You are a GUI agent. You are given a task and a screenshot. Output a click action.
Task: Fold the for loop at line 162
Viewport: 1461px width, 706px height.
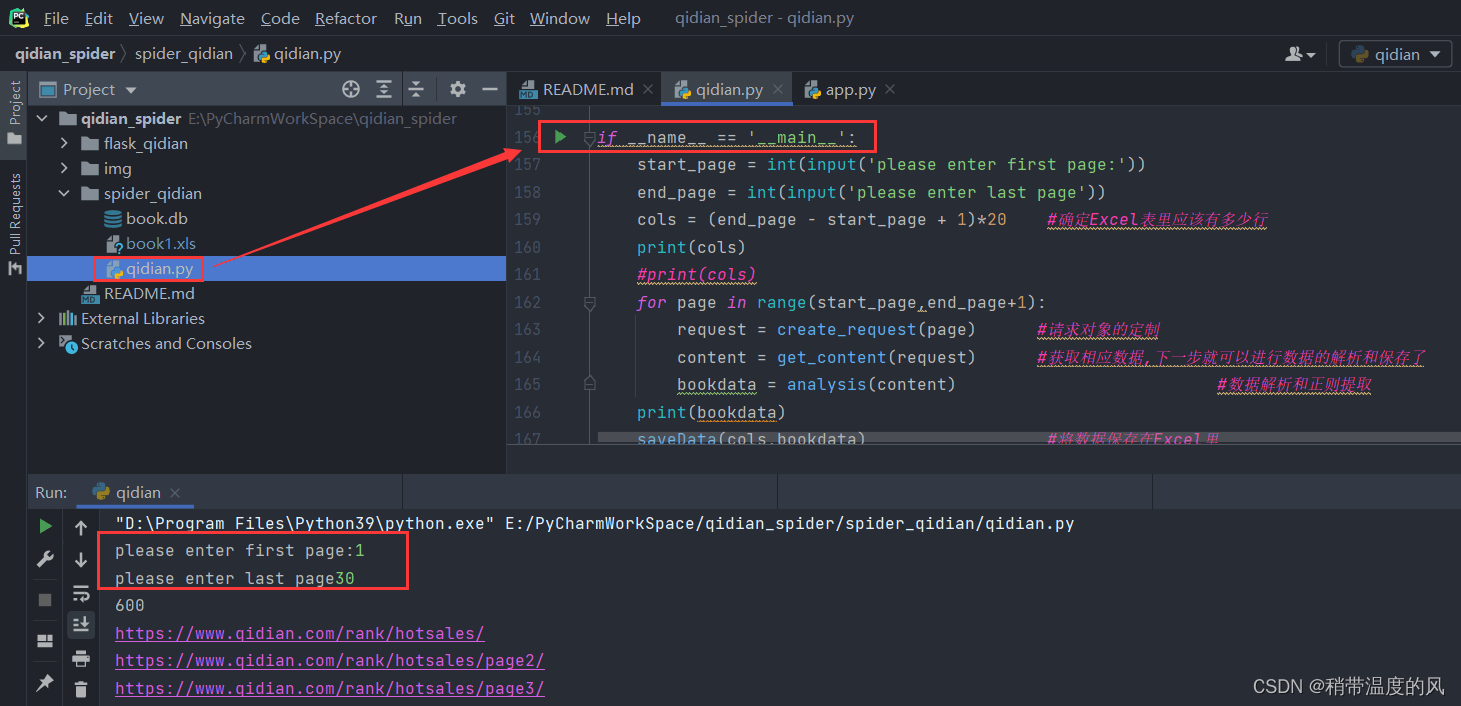click(590, 302)
